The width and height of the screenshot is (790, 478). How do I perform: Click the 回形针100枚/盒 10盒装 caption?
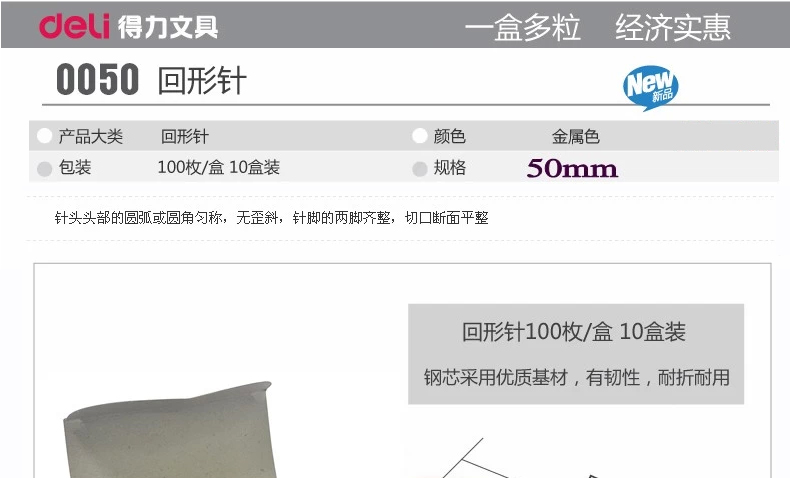point(574,332)
